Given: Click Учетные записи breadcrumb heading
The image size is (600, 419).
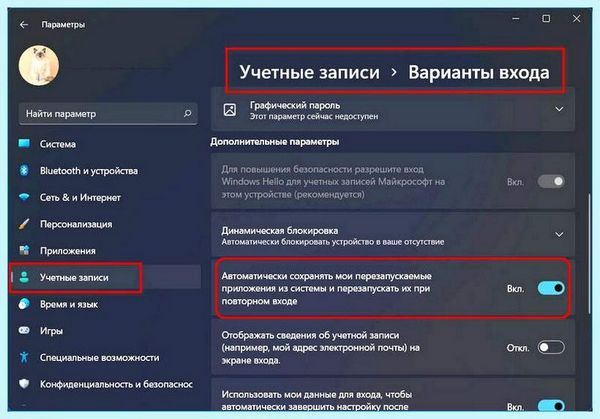Looking at the screenshot, I should pos(310,72).
